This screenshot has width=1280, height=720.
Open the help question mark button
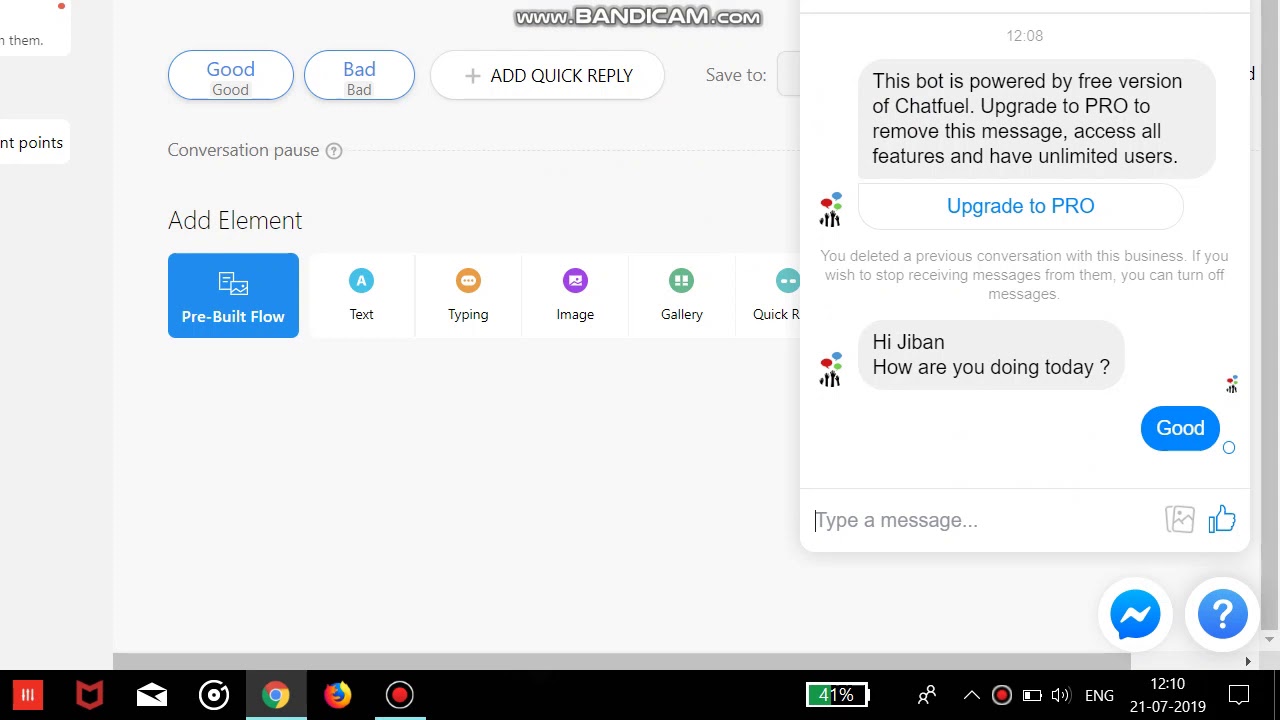tap(1223, 614)
